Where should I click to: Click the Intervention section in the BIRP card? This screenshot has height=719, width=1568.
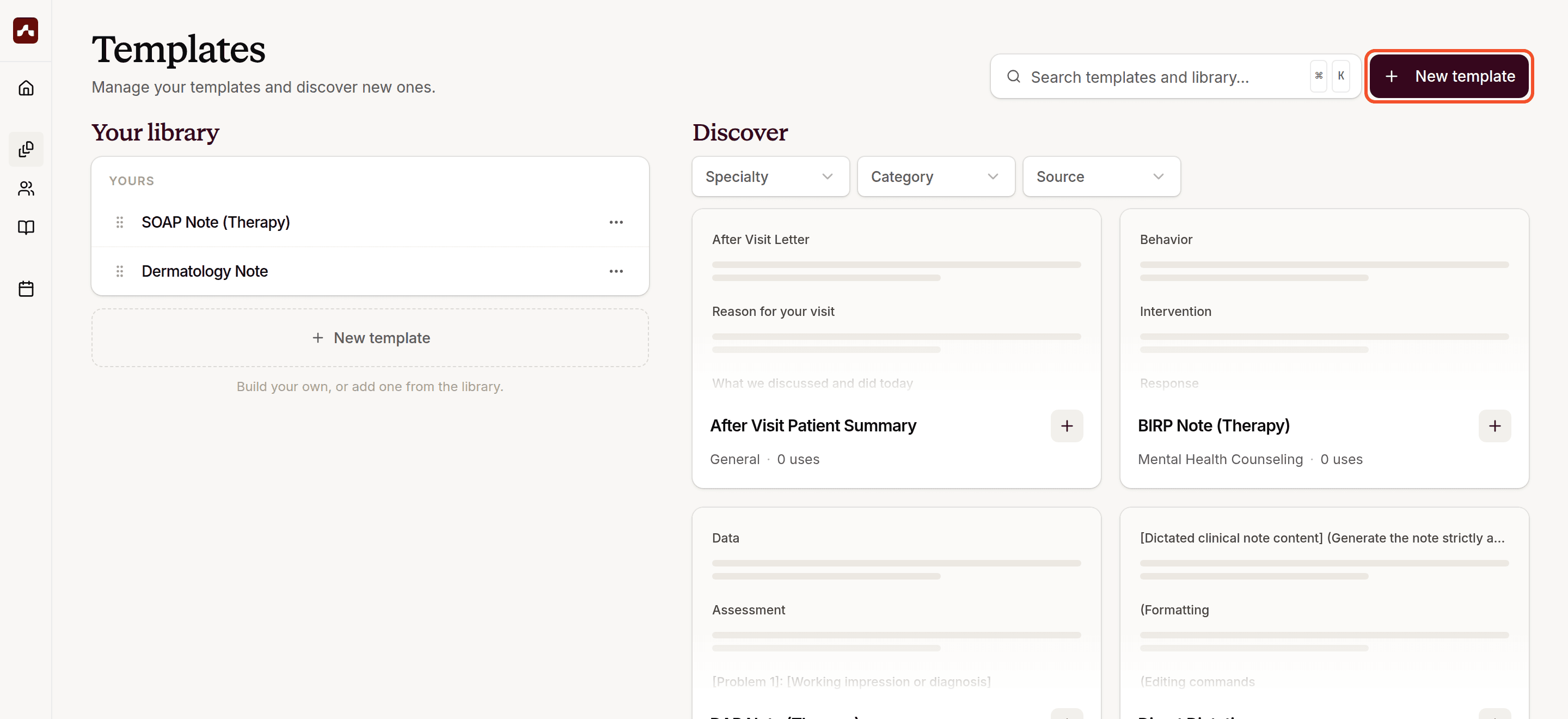[1175, 312]
